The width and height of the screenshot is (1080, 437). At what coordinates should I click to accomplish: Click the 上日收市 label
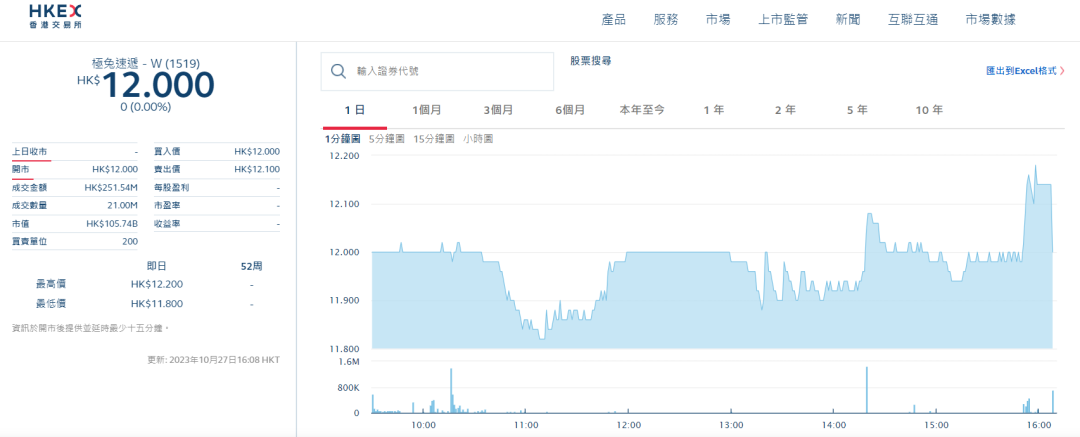(29, 151)
